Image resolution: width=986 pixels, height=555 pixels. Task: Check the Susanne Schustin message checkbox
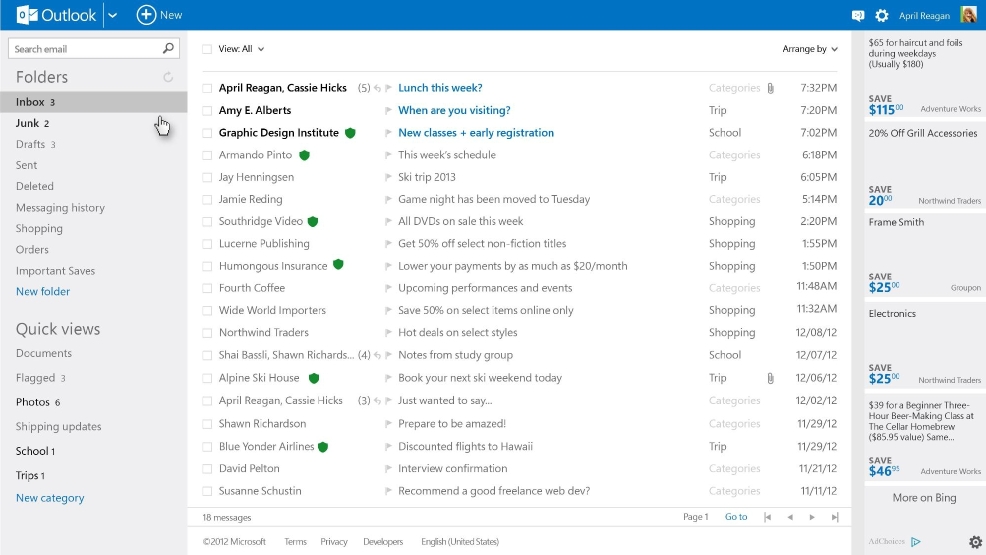tap(207, 492)
